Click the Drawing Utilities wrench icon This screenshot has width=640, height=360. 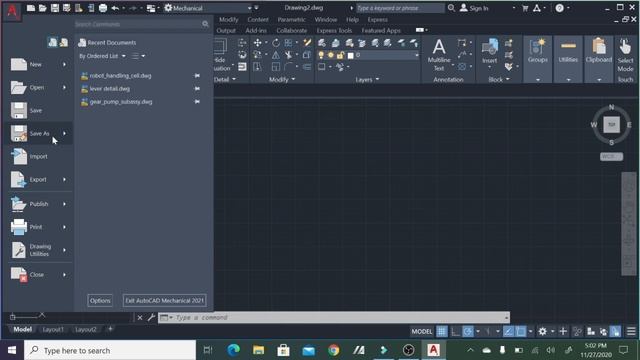coord(18,250)
